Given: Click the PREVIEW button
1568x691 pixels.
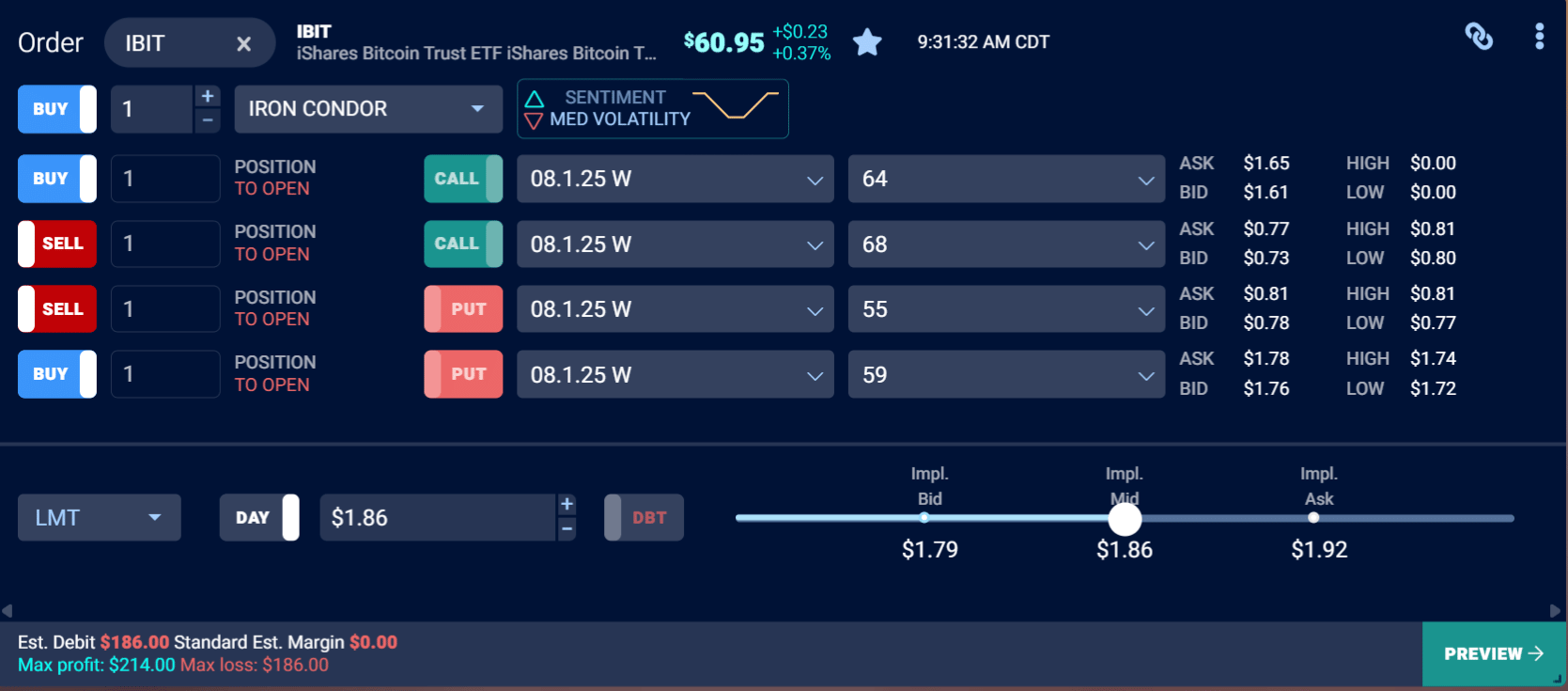Looking at the screenshot, I should (x=1493, y=653).
